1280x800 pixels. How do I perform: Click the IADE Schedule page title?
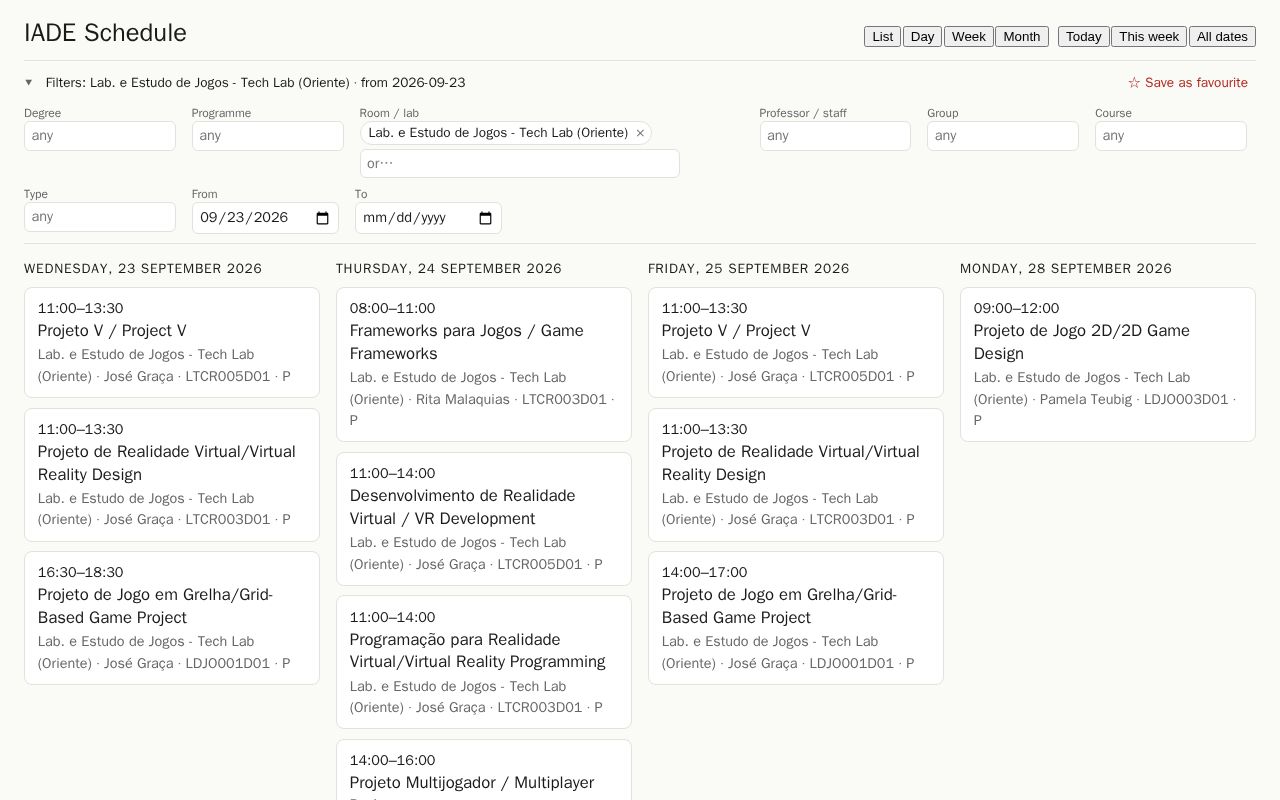click(105, 33)
